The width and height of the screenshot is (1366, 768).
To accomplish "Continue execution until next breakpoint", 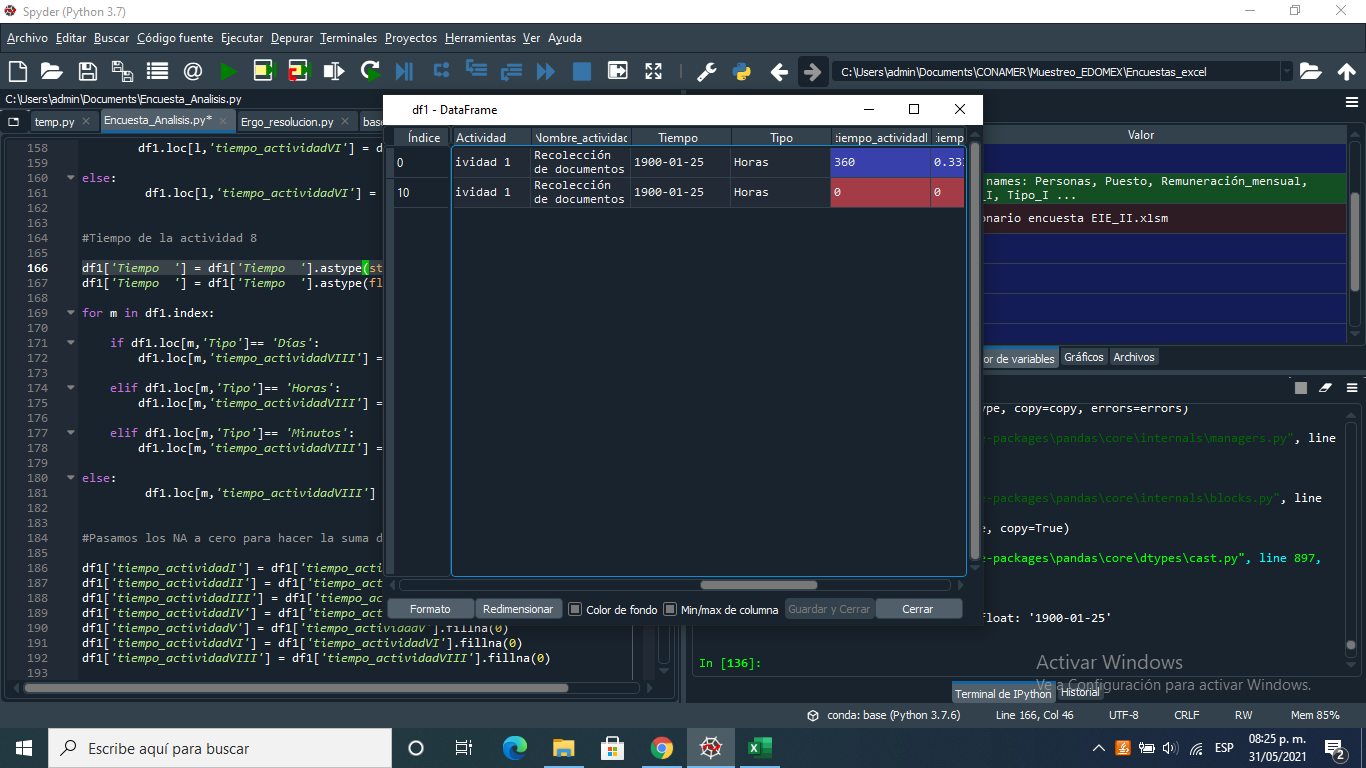I will pos(546,71).
